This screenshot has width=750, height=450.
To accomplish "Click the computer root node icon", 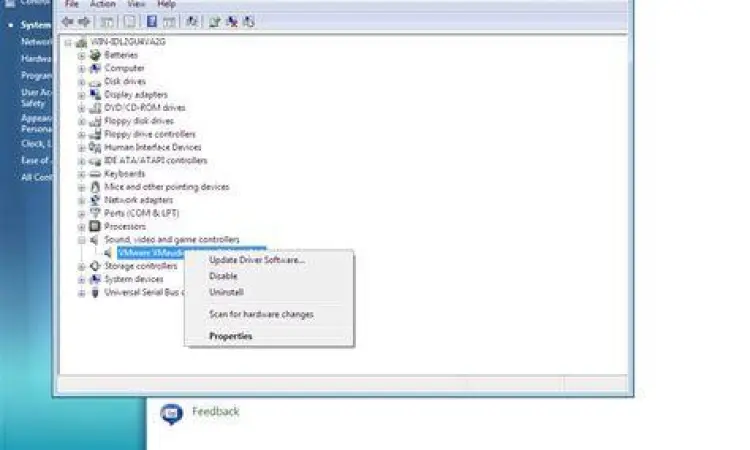I will 81,42.
